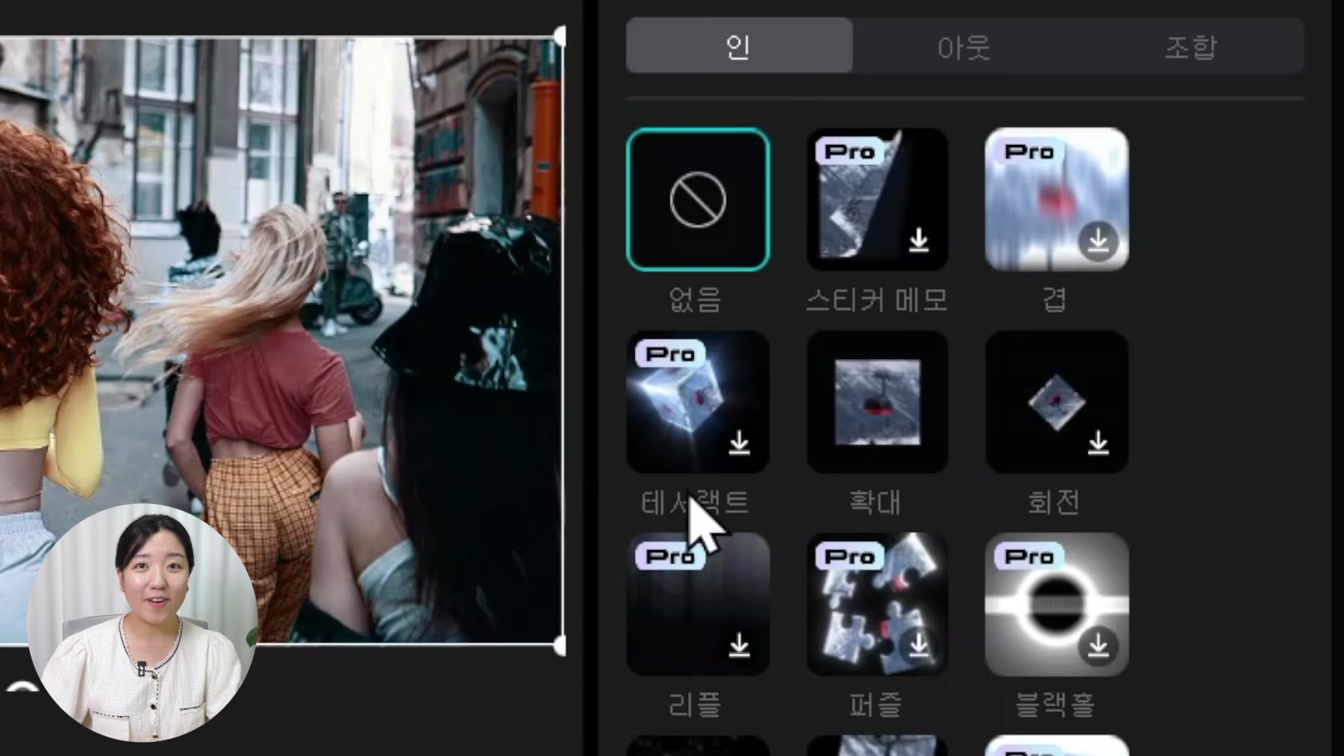The image size is (1344, 756).
Task: Click the Pro badge on 겹
Action: (x=1030, y=151)
